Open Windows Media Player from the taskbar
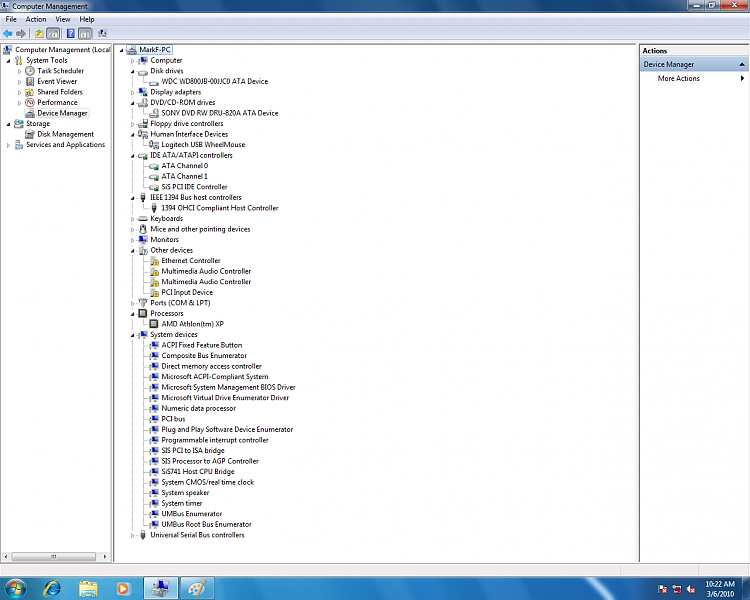This screenshot has width=750, height=600. pos(123,589)
